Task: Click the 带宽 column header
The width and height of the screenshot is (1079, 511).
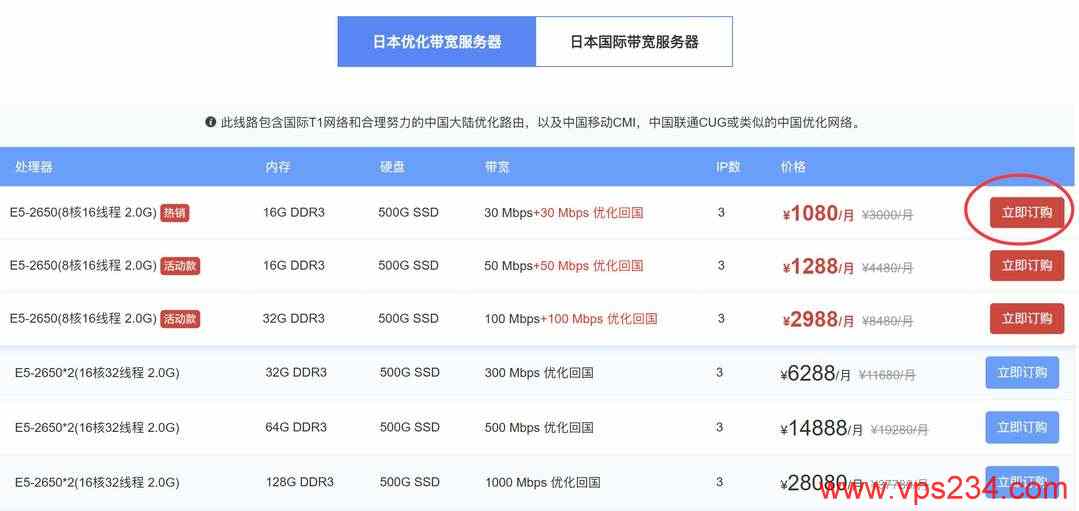Action: [x=497, y=167]
